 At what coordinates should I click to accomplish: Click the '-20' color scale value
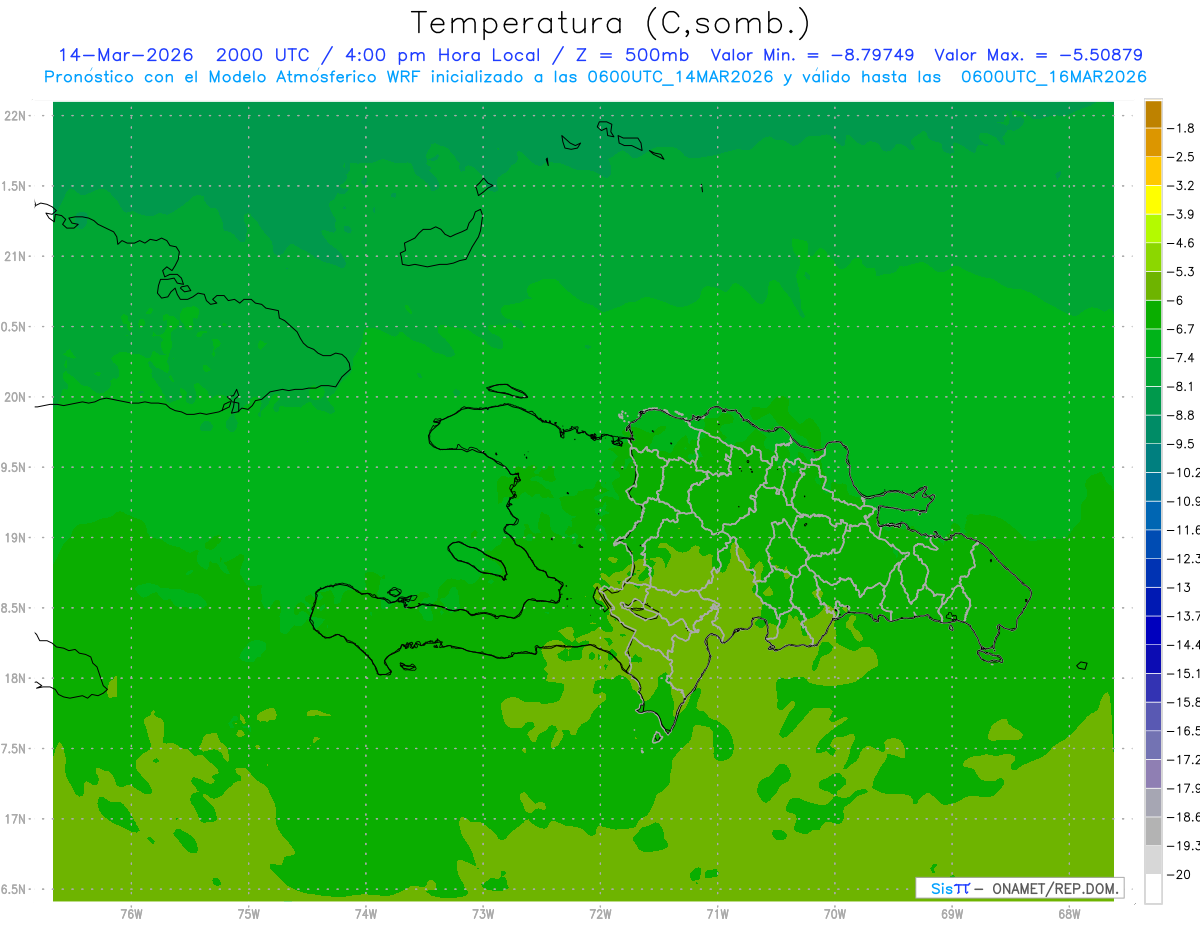coord(1177,874)
